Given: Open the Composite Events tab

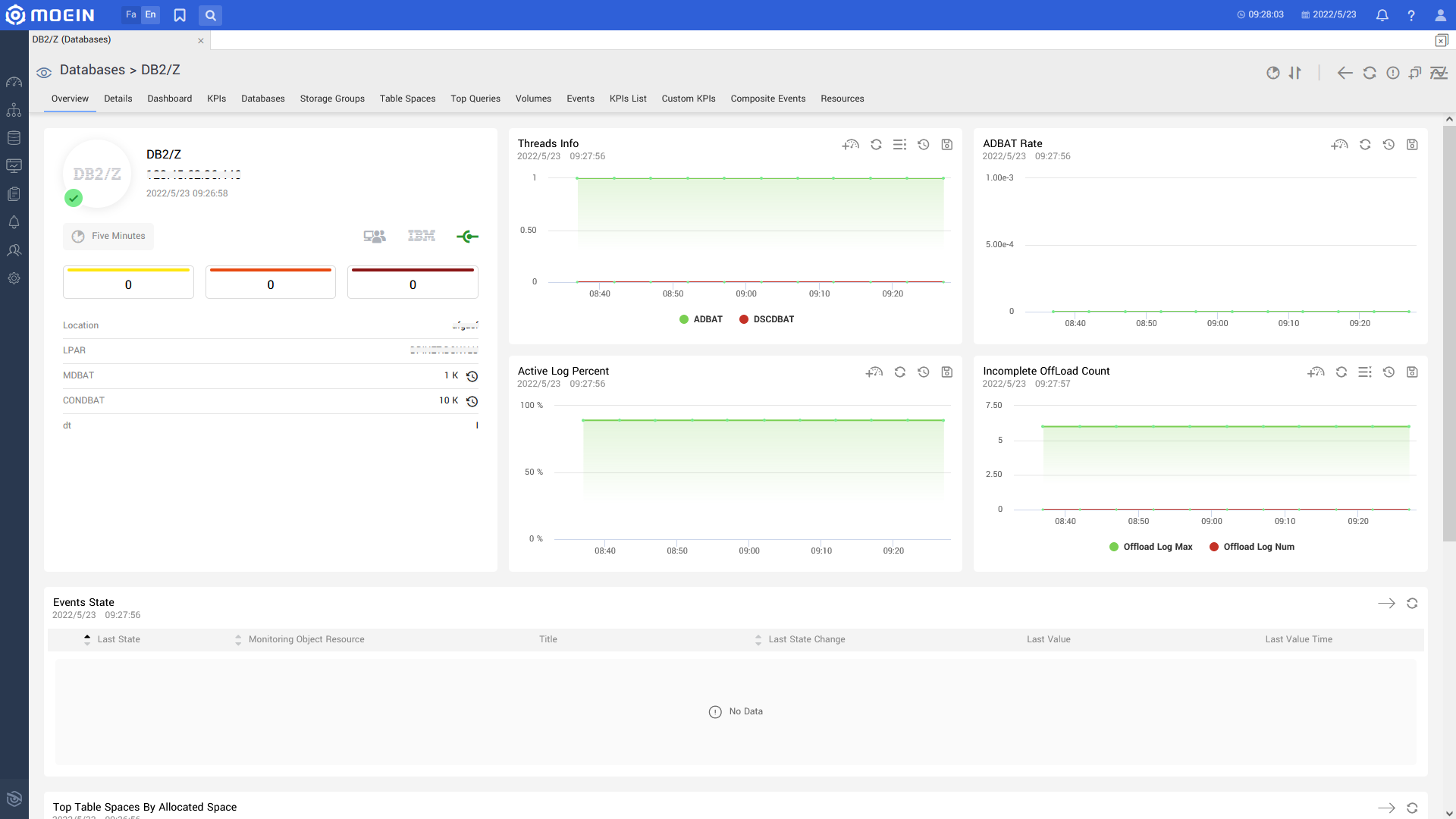Looking at the screenshot, I should 767,99.
